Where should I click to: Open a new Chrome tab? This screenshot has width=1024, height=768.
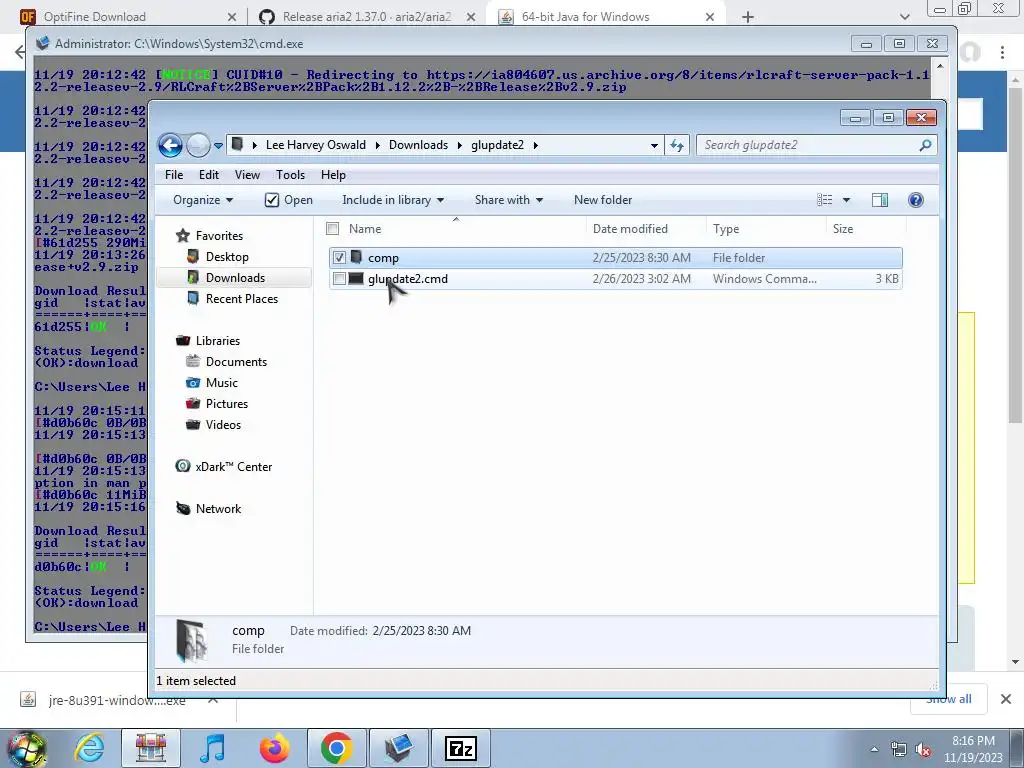748,17
